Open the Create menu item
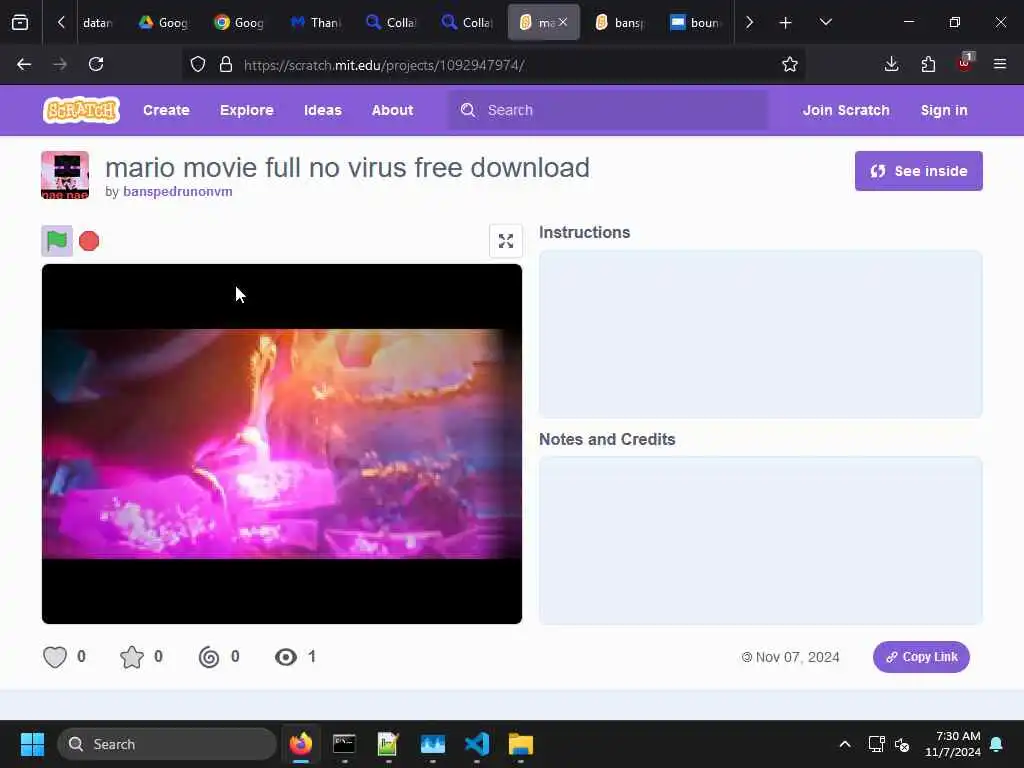This screenshot has height=768, width=1024. pos(166,110)
